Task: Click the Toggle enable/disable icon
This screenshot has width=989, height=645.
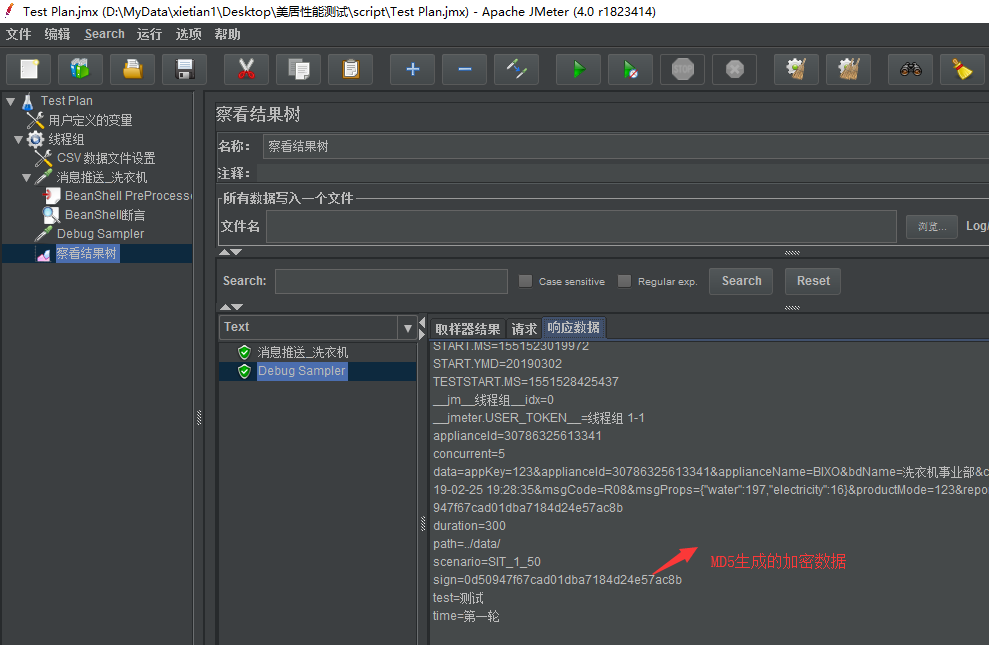Action: (517, 69)
